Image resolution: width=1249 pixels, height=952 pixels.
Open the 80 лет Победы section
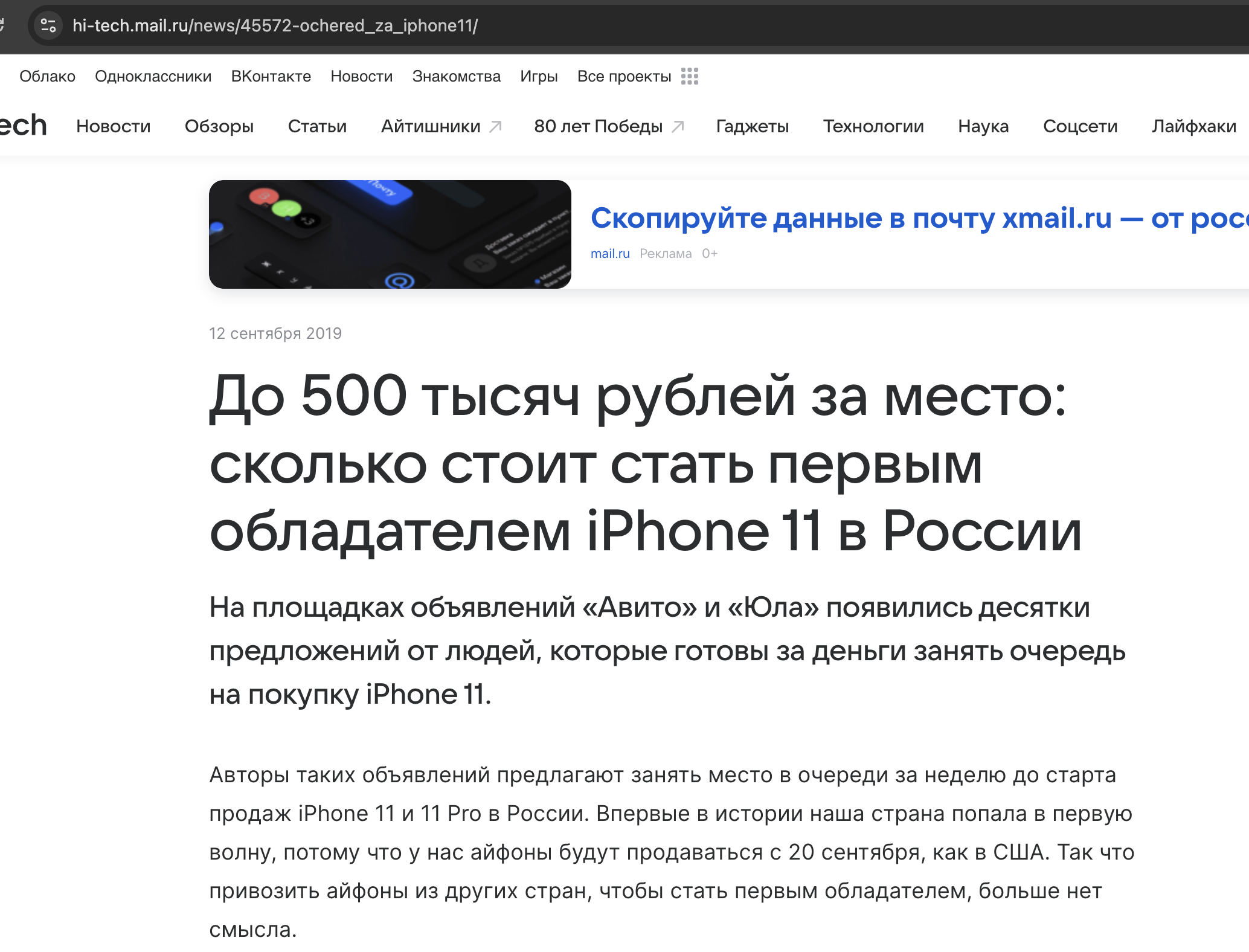point(609,126)
